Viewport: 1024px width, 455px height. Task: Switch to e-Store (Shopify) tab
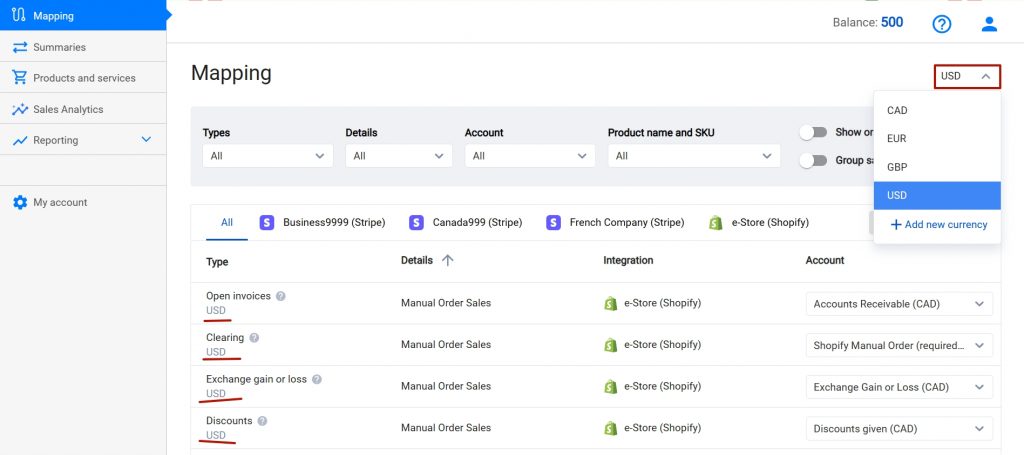(x=759, y=223)
